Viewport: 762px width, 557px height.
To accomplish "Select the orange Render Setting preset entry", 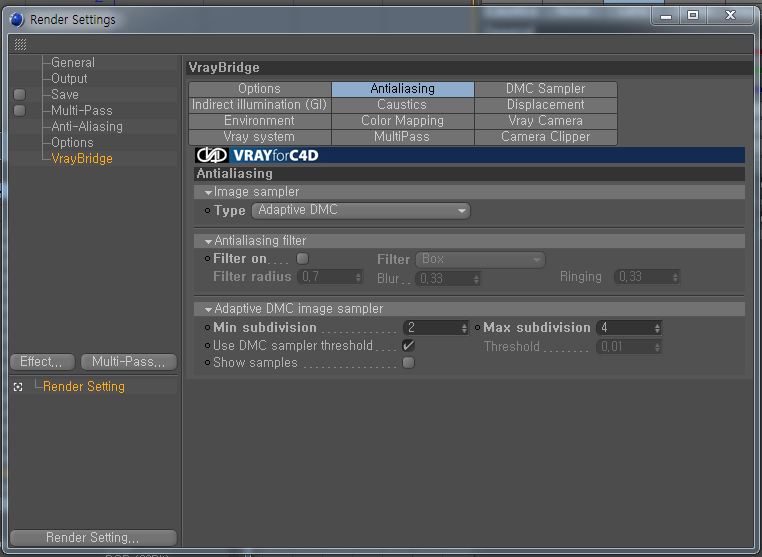I will coord(84,387).
